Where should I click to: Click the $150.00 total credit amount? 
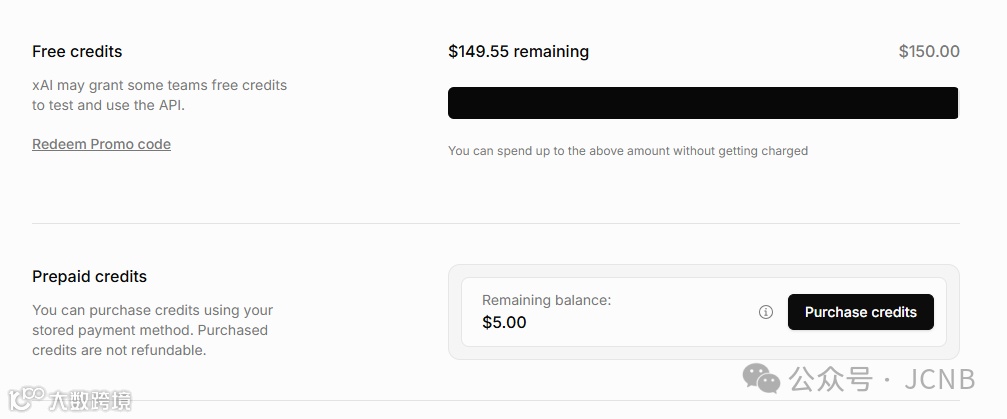click(929, 51)
